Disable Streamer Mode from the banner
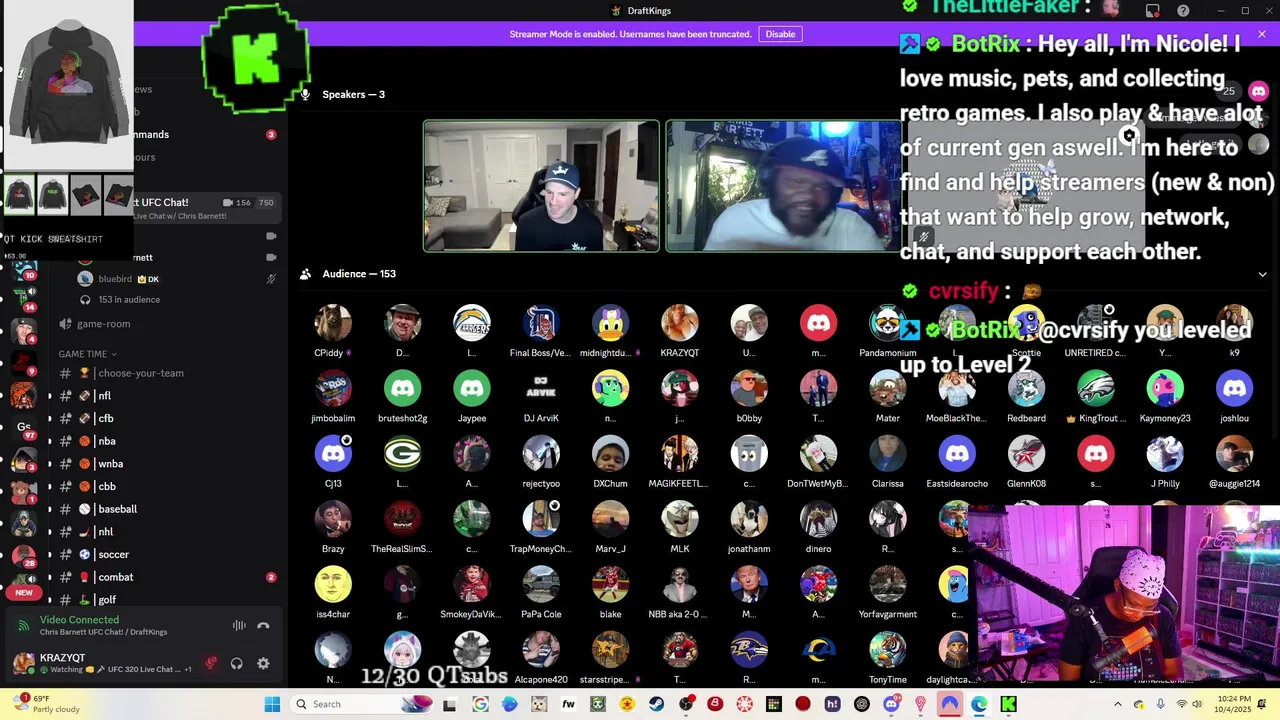The height and width of the screenshot is (720, 1280). pyautogui.click(x=780, y=34)
